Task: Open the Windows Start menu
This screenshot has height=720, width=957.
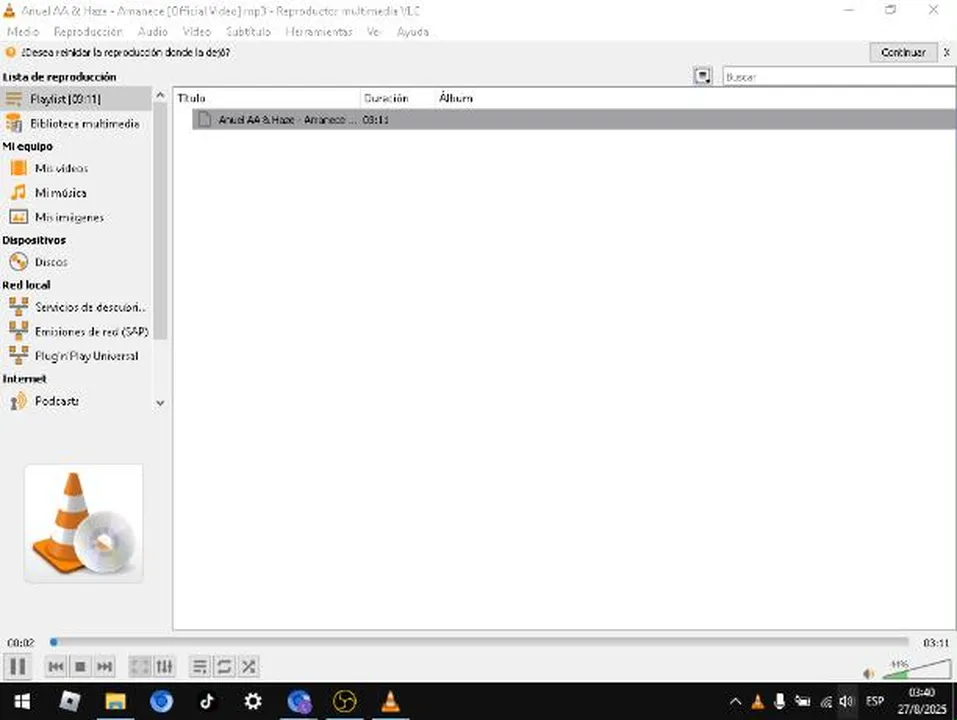Action: pyautogui.click(x=22, y=701)
